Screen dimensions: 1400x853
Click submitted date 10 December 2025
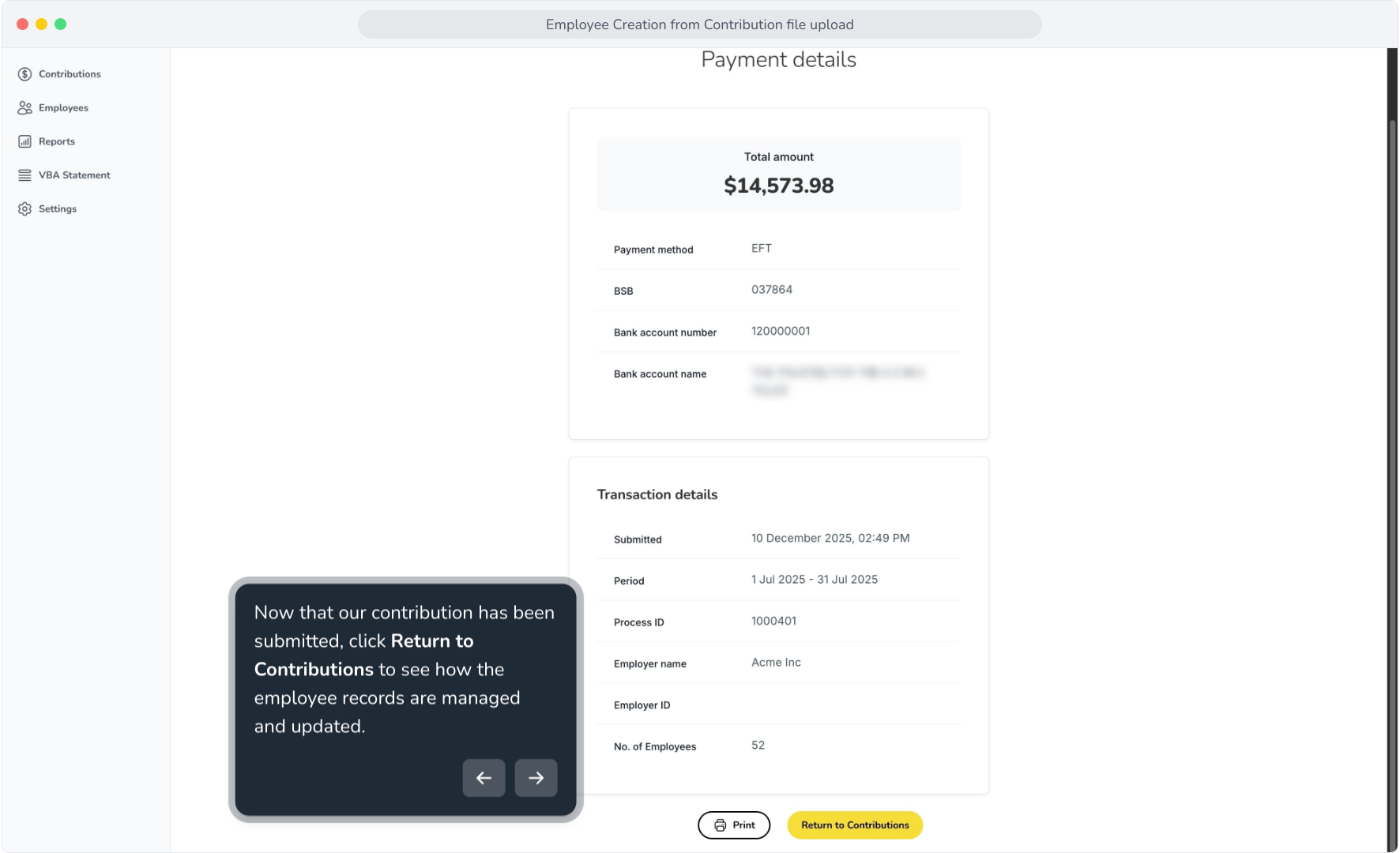click(830, 538)
